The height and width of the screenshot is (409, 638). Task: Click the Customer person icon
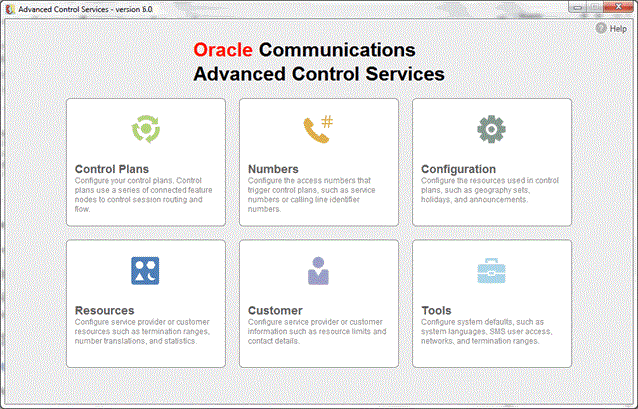point(318,271)
